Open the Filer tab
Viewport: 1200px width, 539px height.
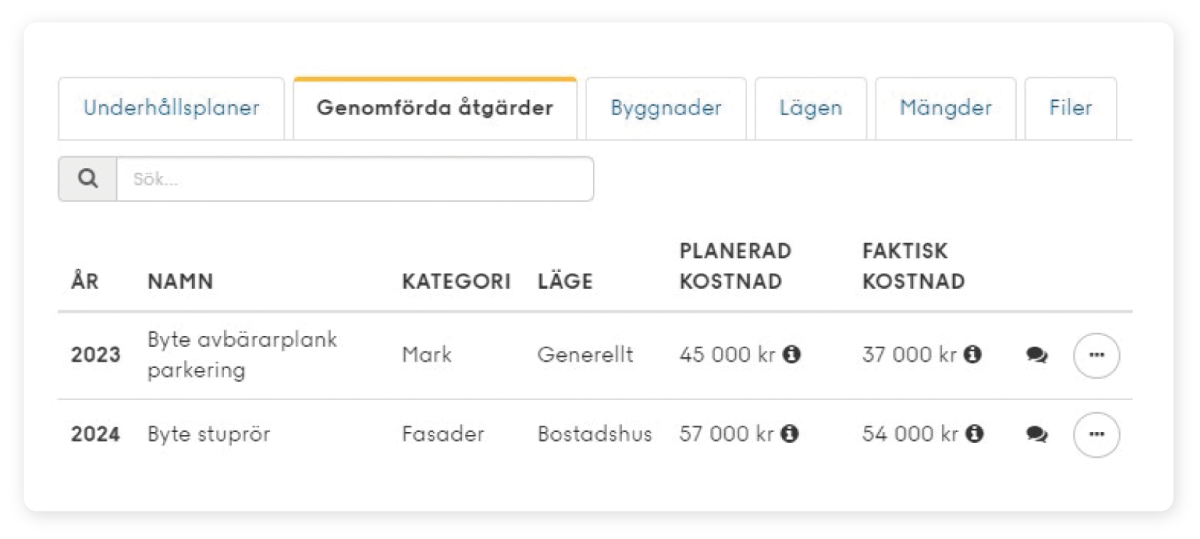pyautogui.click(x=1070, y=108)
